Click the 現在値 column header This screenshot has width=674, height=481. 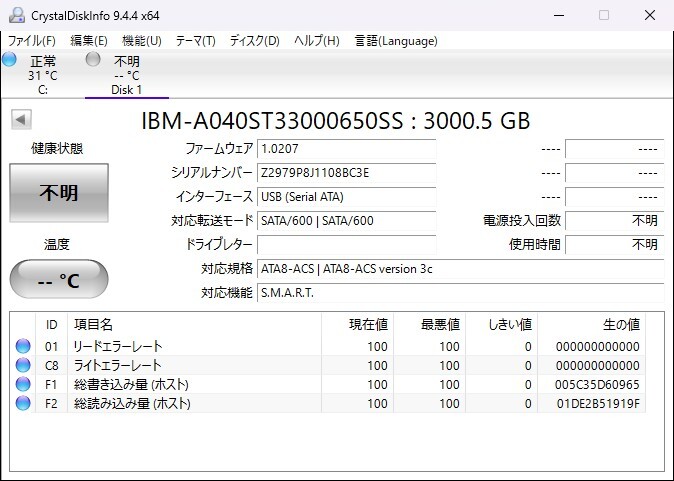coord(357,324)
